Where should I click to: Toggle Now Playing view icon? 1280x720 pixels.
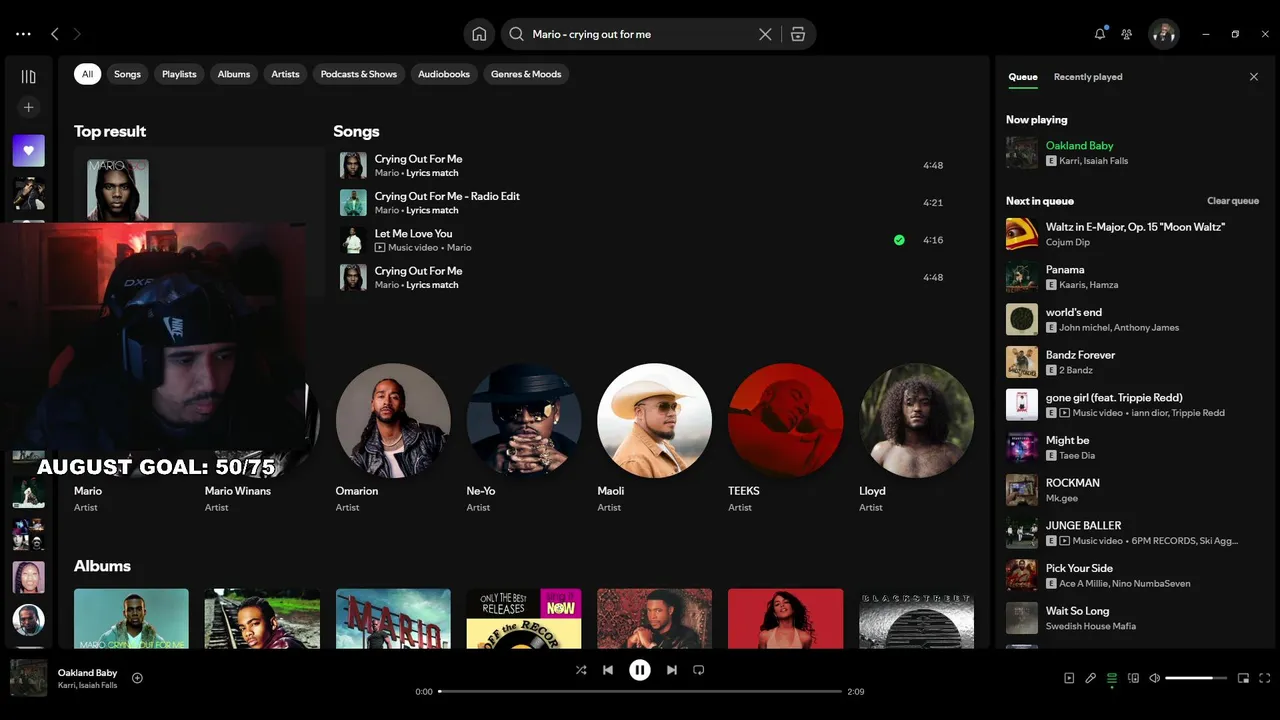tap(1069, 678)
